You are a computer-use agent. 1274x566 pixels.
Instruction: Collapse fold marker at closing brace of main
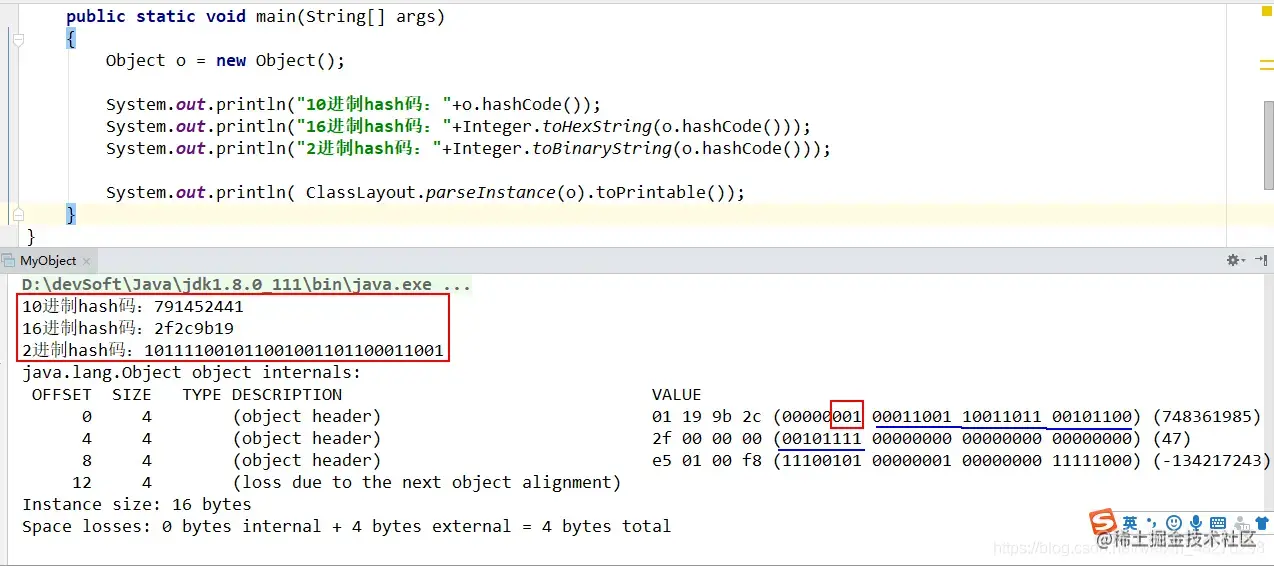click(x=19, y=214)
